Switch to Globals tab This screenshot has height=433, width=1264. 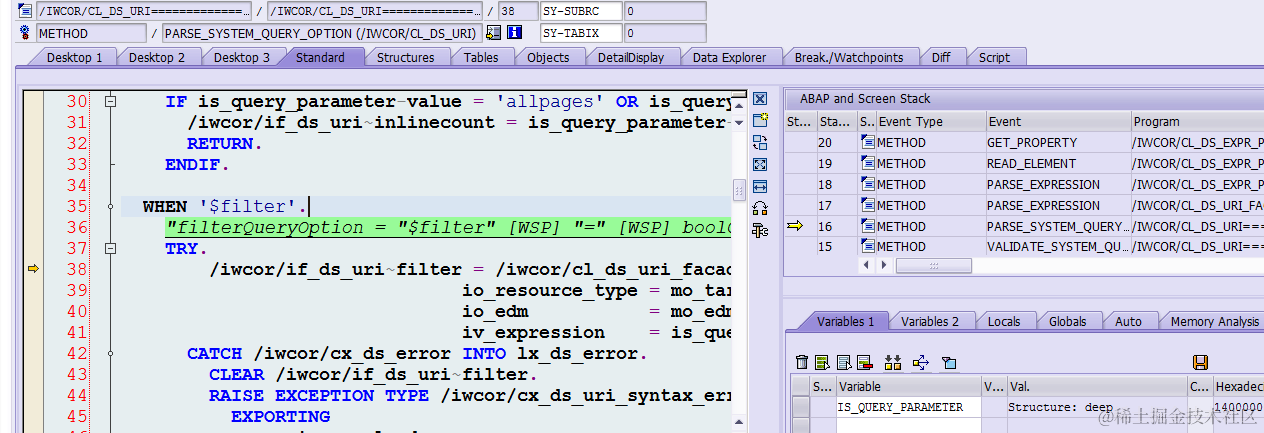[x=1067, y=321]
